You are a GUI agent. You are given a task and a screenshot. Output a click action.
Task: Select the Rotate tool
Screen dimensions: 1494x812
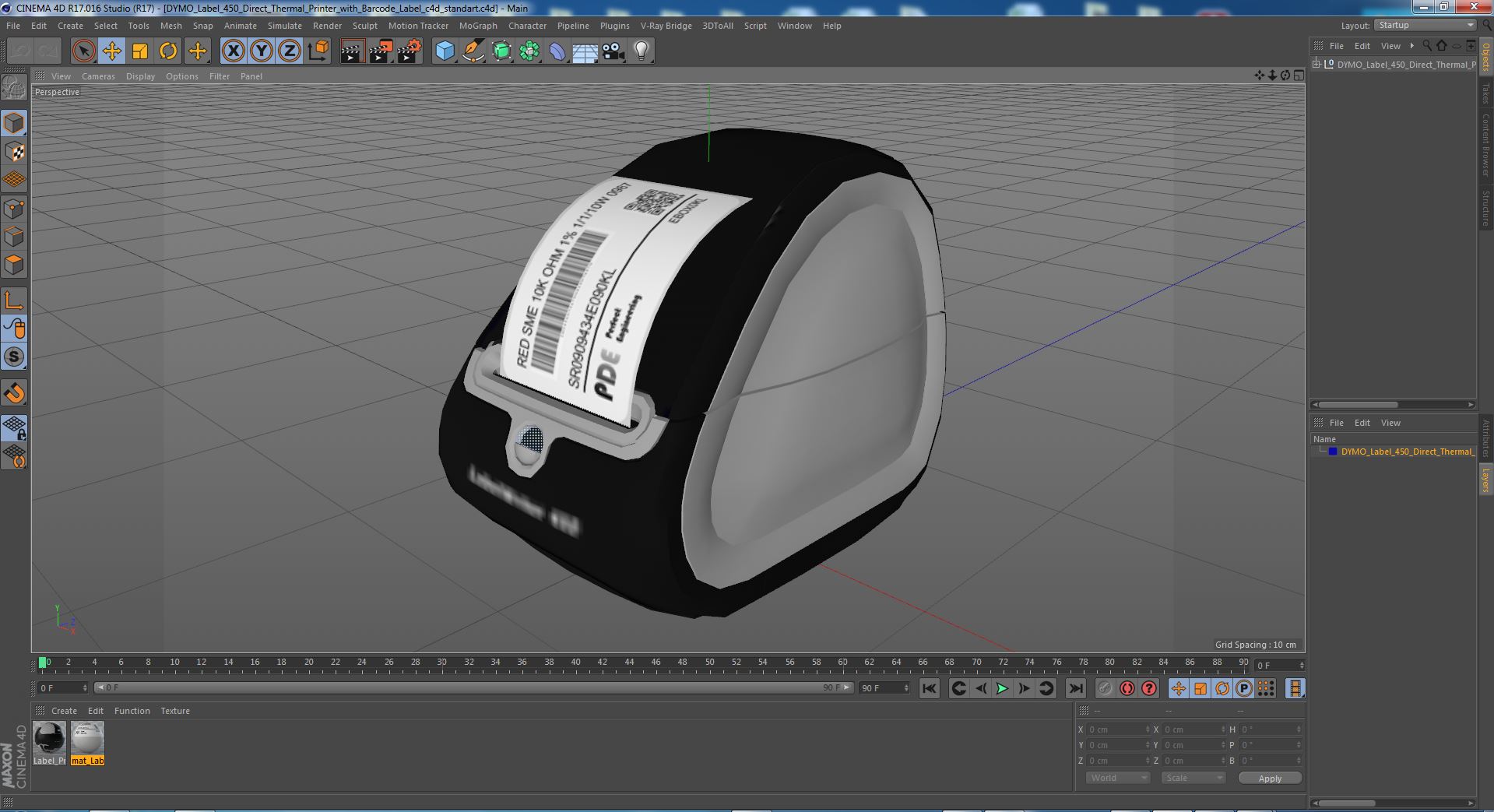(168, 51)
